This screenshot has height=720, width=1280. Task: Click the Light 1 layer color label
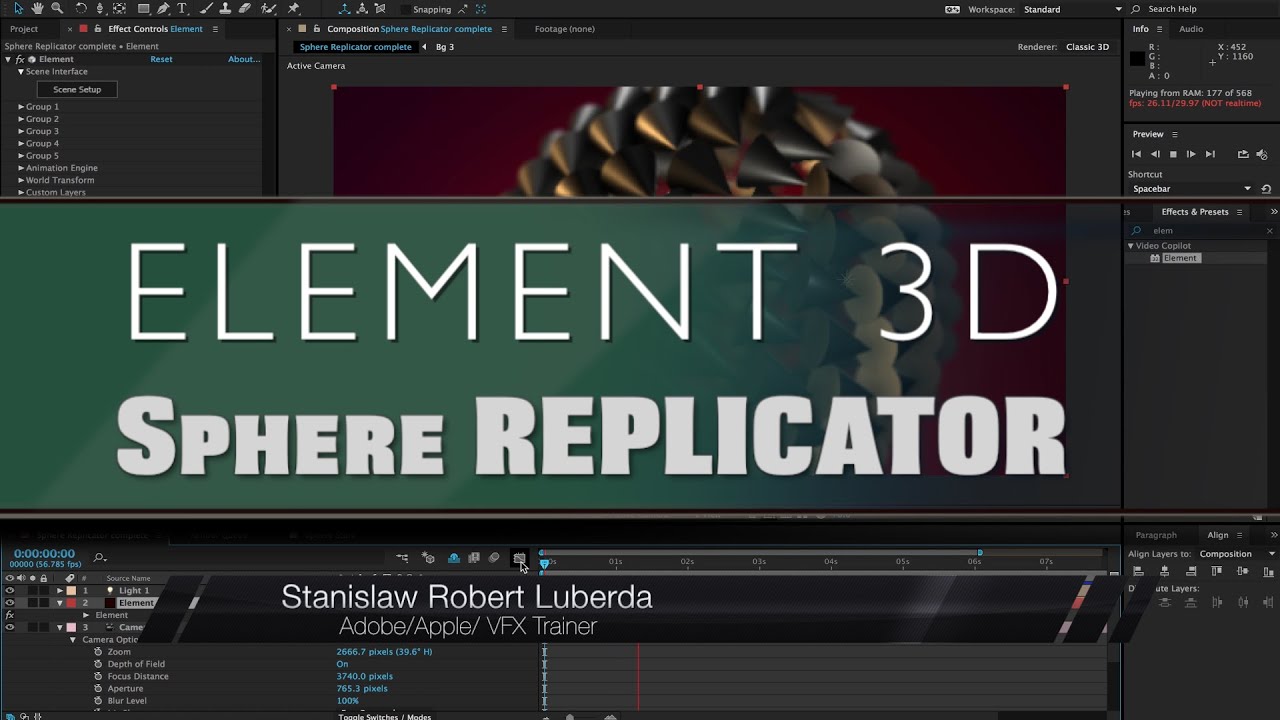click(71, 591)
